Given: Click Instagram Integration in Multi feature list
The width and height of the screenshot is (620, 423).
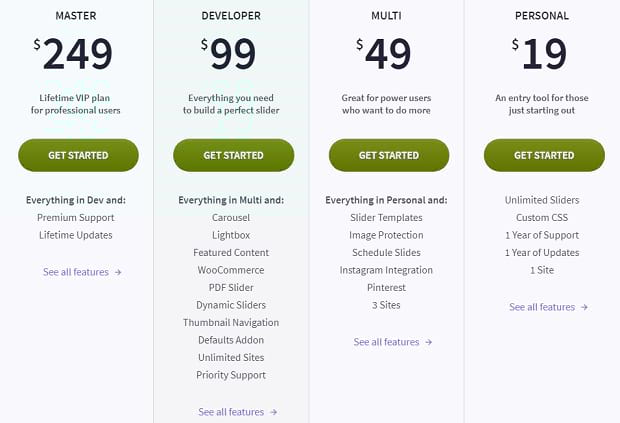Looking at the screenshot, I should tap(386, 270).
